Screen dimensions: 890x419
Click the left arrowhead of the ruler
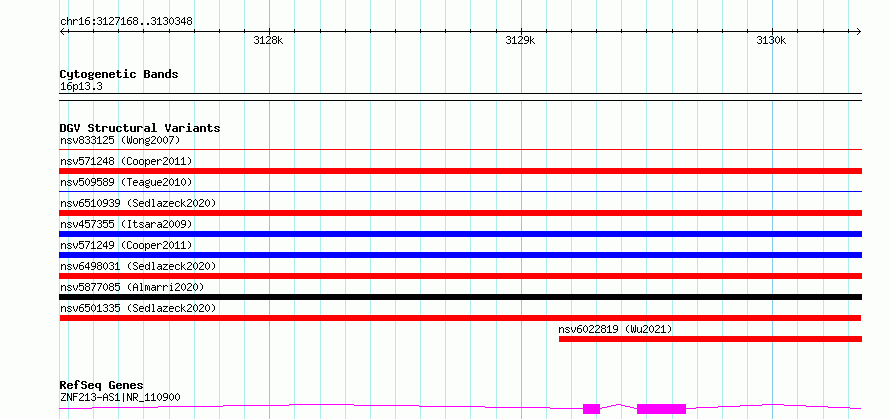pyautogui.click(x=62, y=31)
